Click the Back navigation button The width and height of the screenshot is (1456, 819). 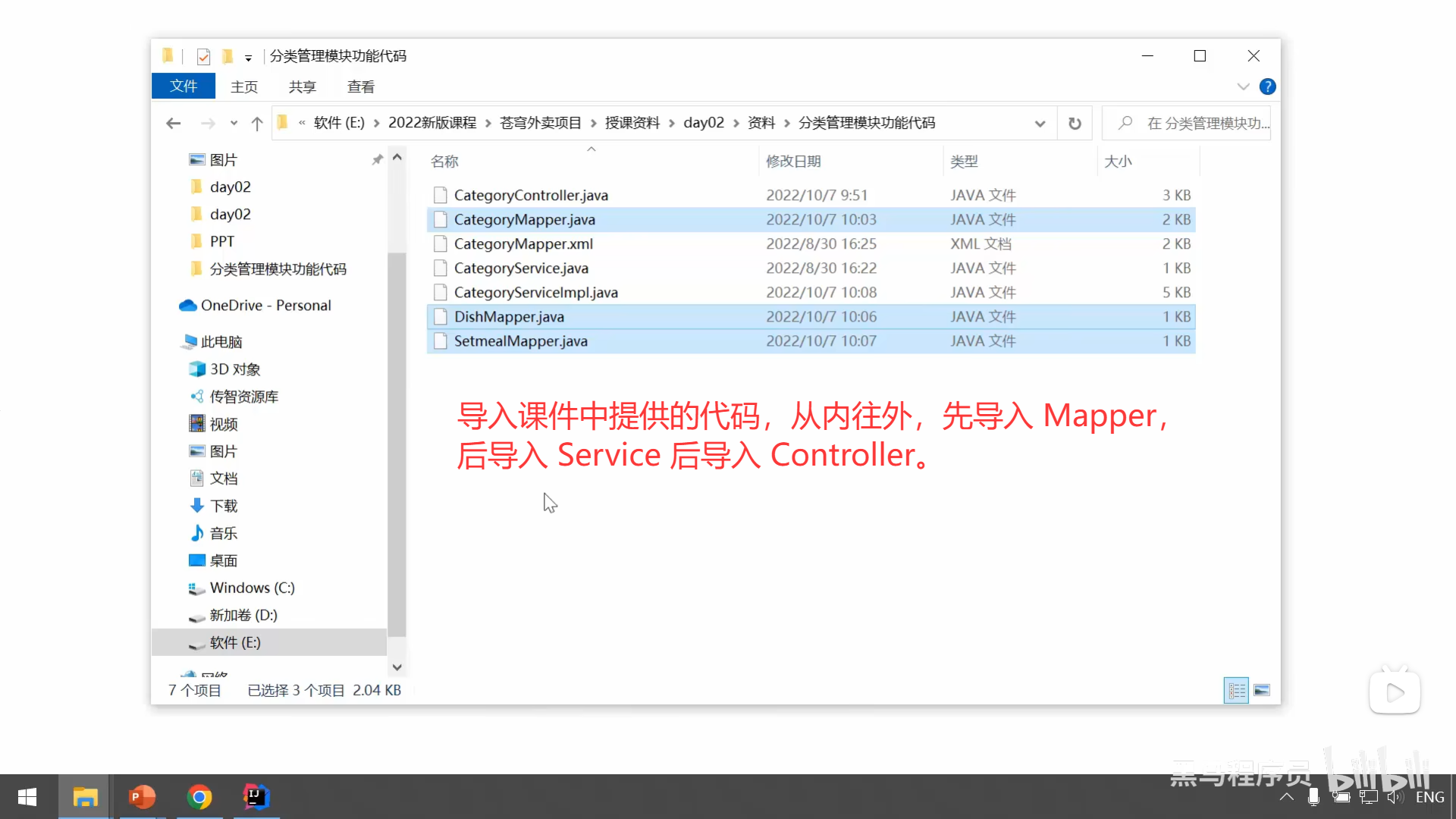173,123
